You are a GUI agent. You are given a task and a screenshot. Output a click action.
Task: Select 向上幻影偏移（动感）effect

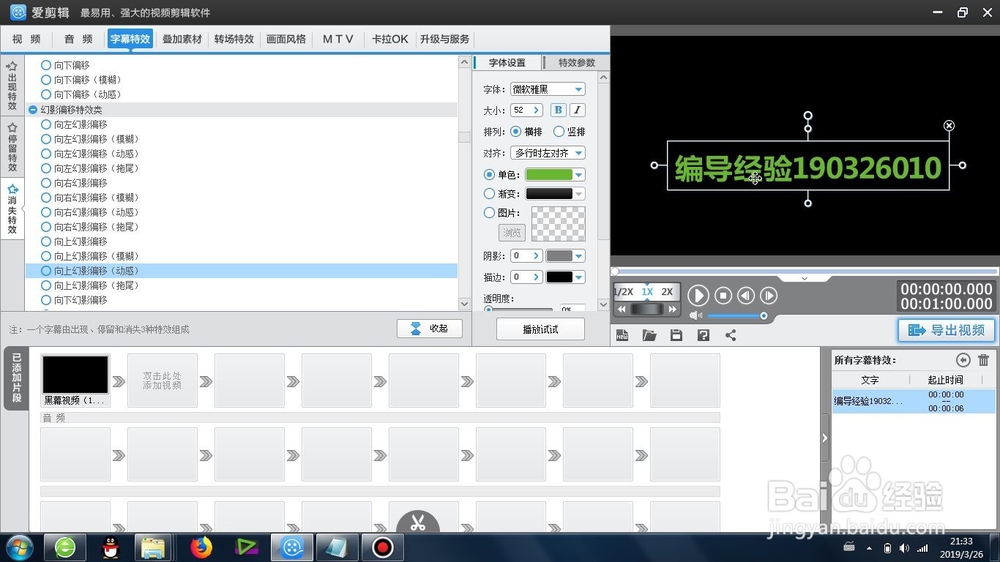point(46,271)
